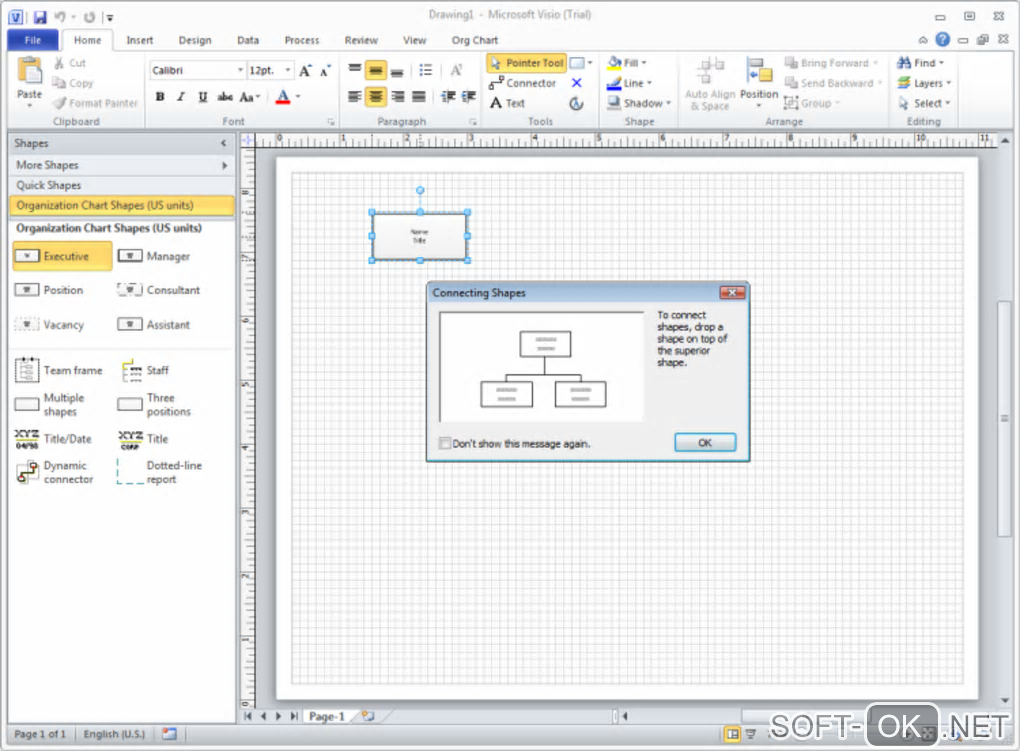Open the Design ribbon tab
The height and width of the screenshot is (751, 1020).
pos(195,40)
